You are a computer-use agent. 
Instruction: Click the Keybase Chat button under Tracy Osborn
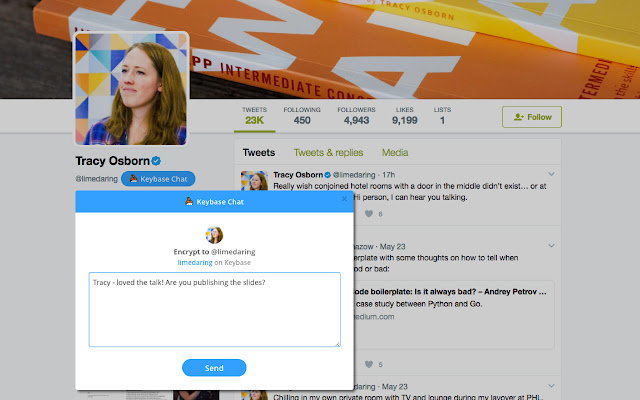pos(158,179)
